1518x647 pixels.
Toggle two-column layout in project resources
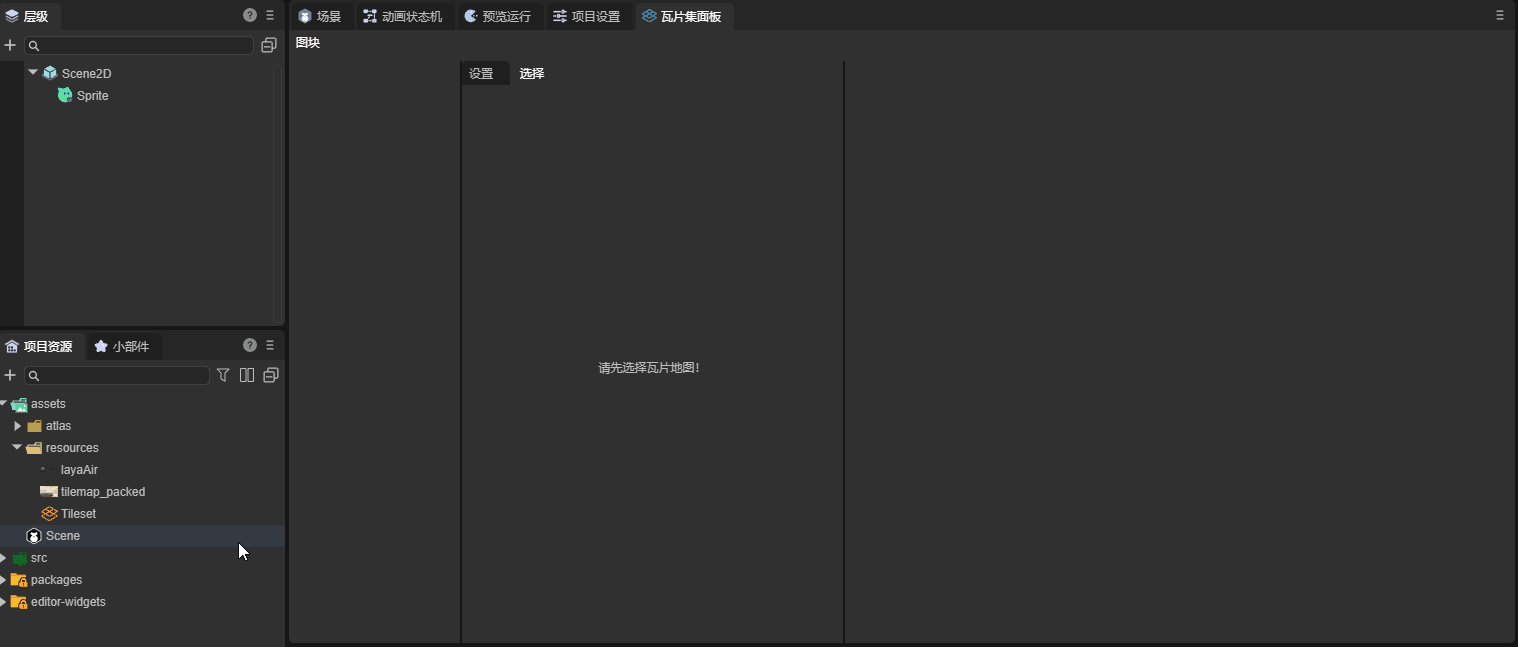(247, 375)
